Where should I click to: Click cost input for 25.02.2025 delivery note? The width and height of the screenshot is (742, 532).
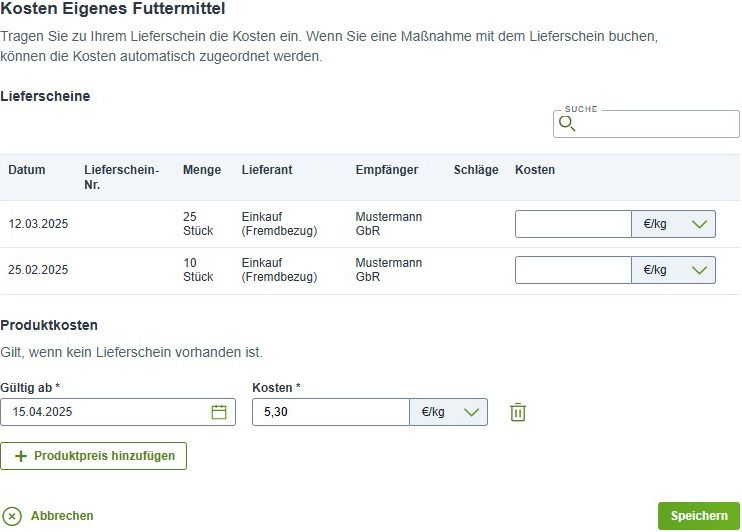point(573,270)
